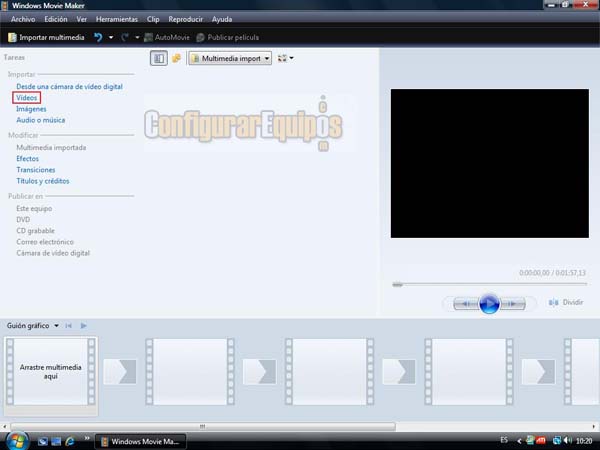Click the AutoMovie toolbar button
Screen dimensions: 600x450
pyautogui.click(x=167, y=38)
